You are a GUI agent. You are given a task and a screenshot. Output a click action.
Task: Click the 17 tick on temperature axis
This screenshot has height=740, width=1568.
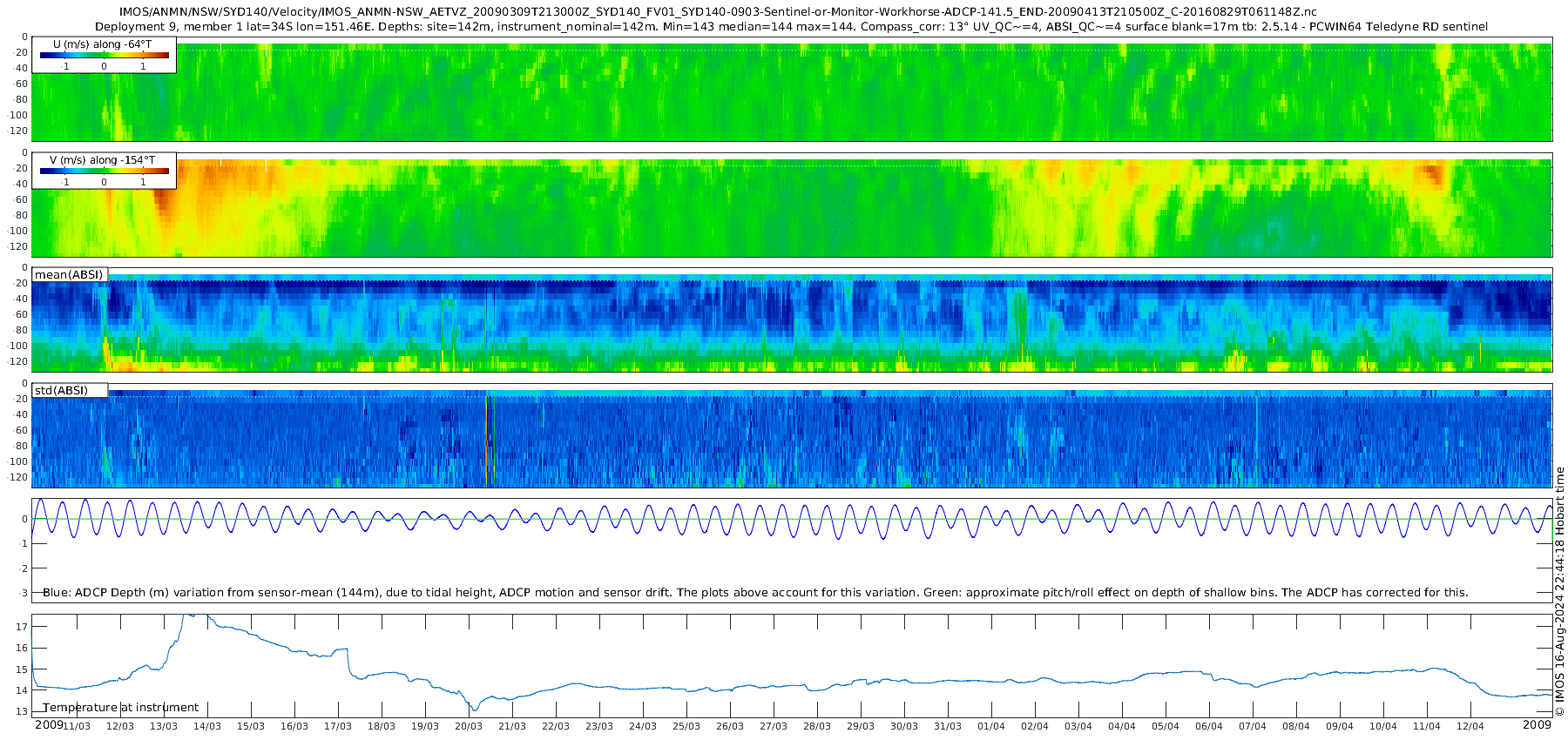pyautogui.click(x=22, y=627)
